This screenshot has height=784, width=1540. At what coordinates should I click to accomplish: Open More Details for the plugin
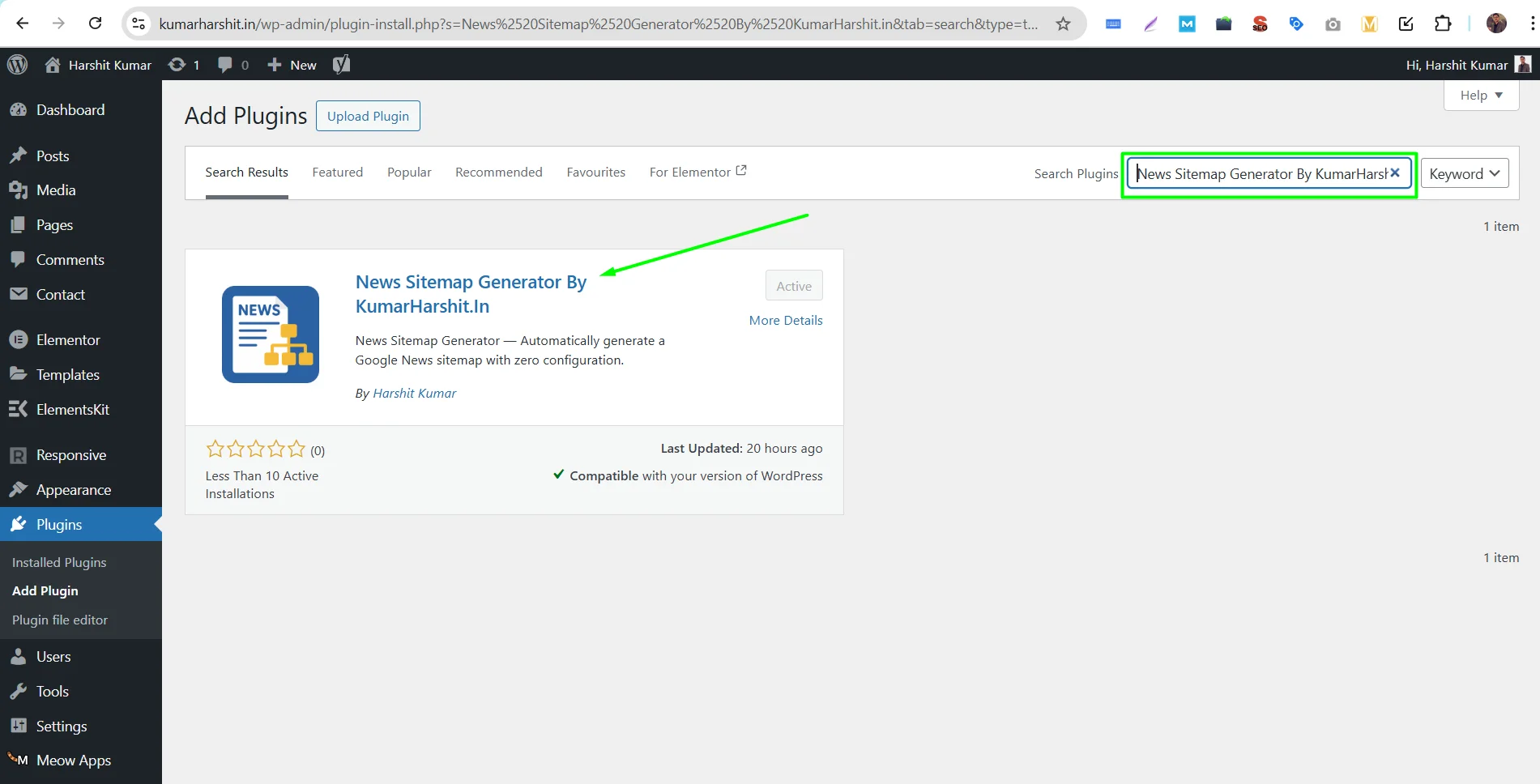pyautogui.click(x=786, y=321)
